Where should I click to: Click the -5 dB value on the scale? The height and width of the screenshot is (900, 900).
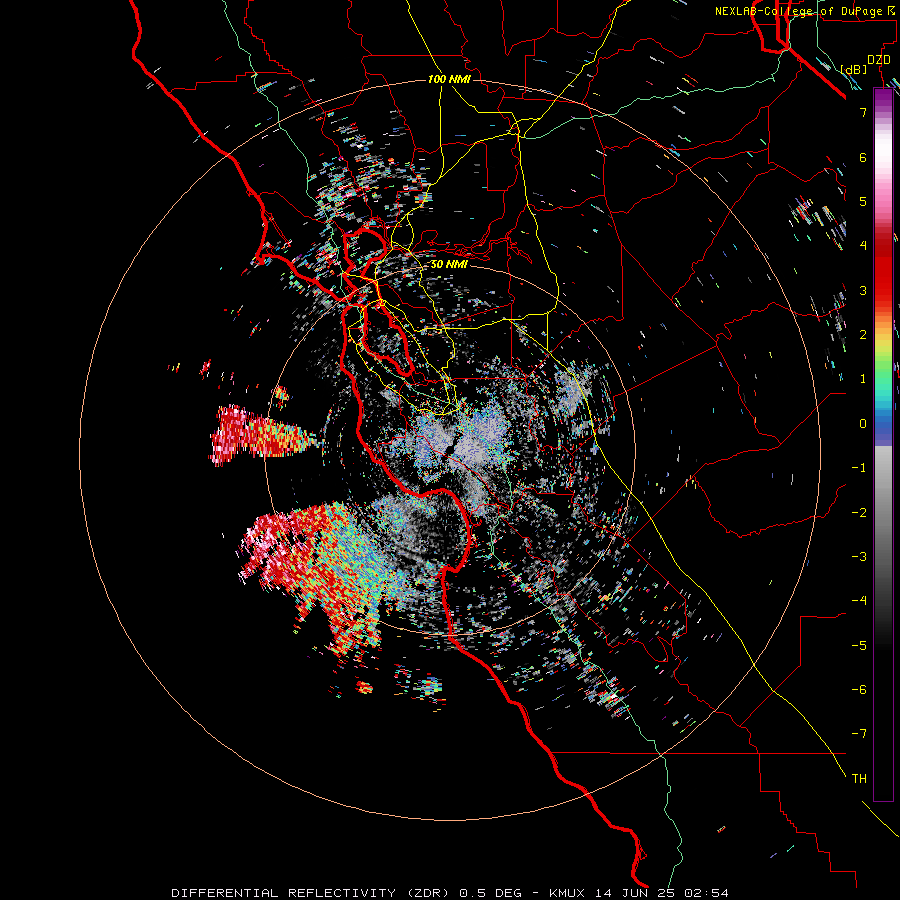pos(859,646)
